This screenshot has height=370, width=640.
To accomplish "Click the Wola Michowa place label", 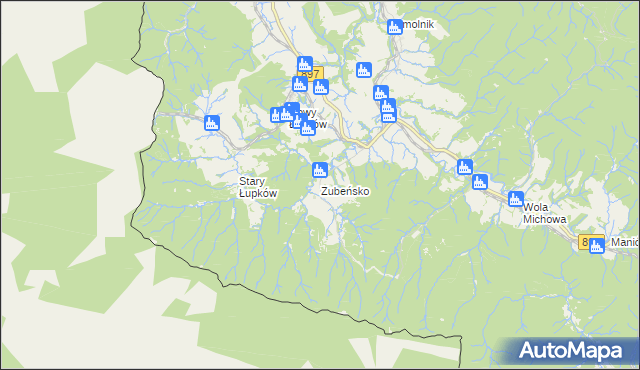I will point(544,213).
